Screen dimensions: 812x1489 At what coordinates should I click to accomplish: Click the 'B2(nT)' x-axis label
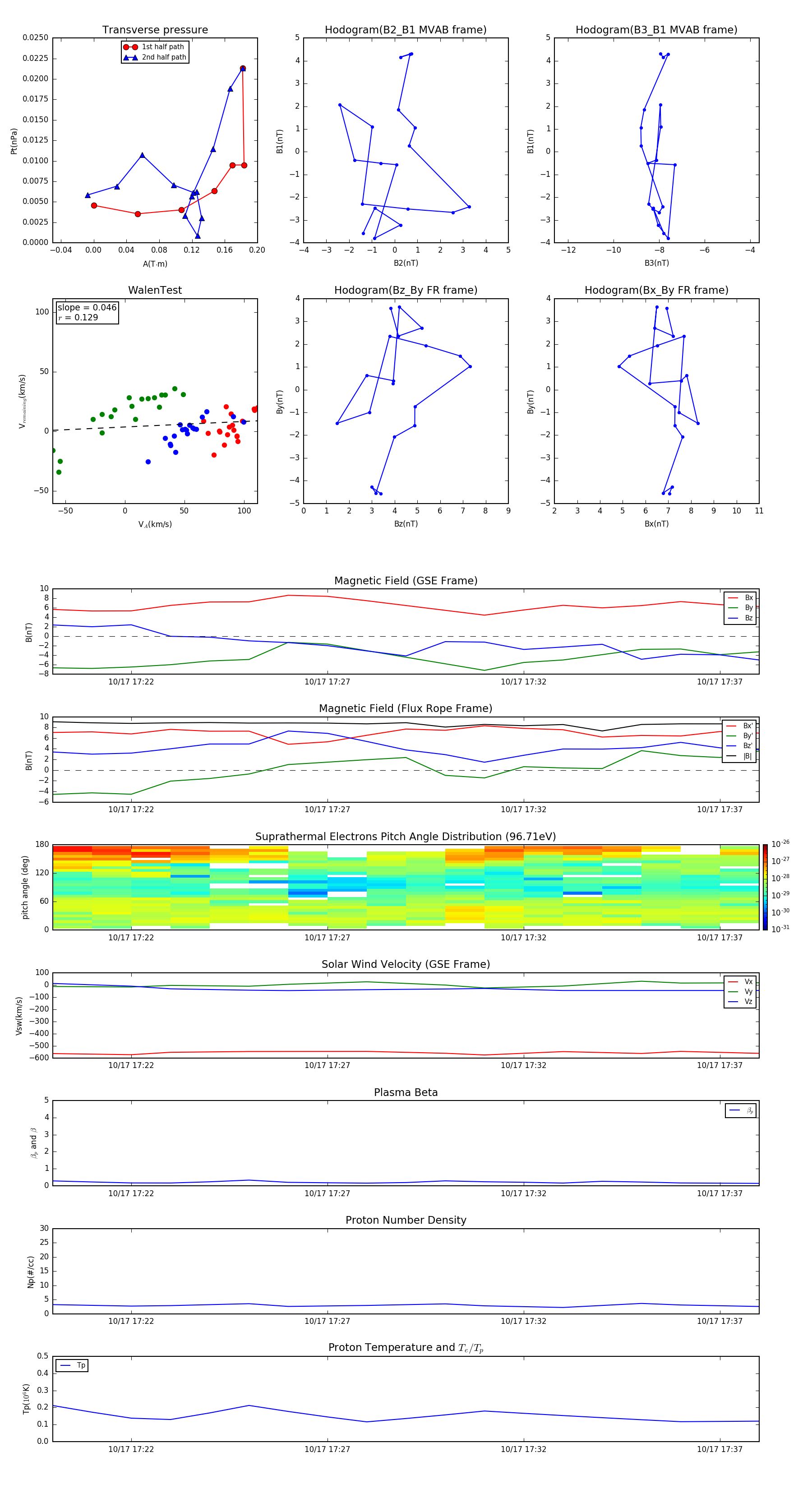coord(406,263)
